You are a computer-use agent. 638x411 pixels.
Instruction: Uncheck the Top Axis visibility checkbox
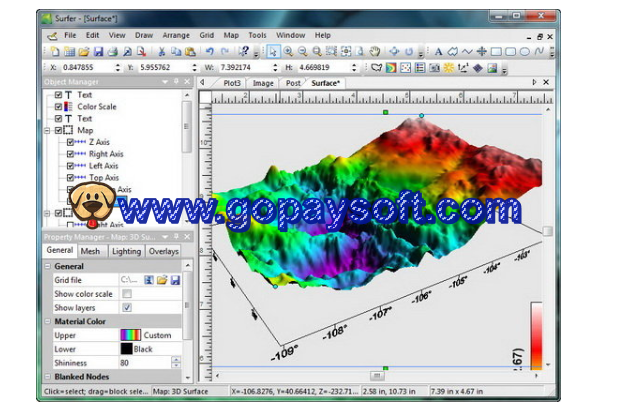(70, 177)
